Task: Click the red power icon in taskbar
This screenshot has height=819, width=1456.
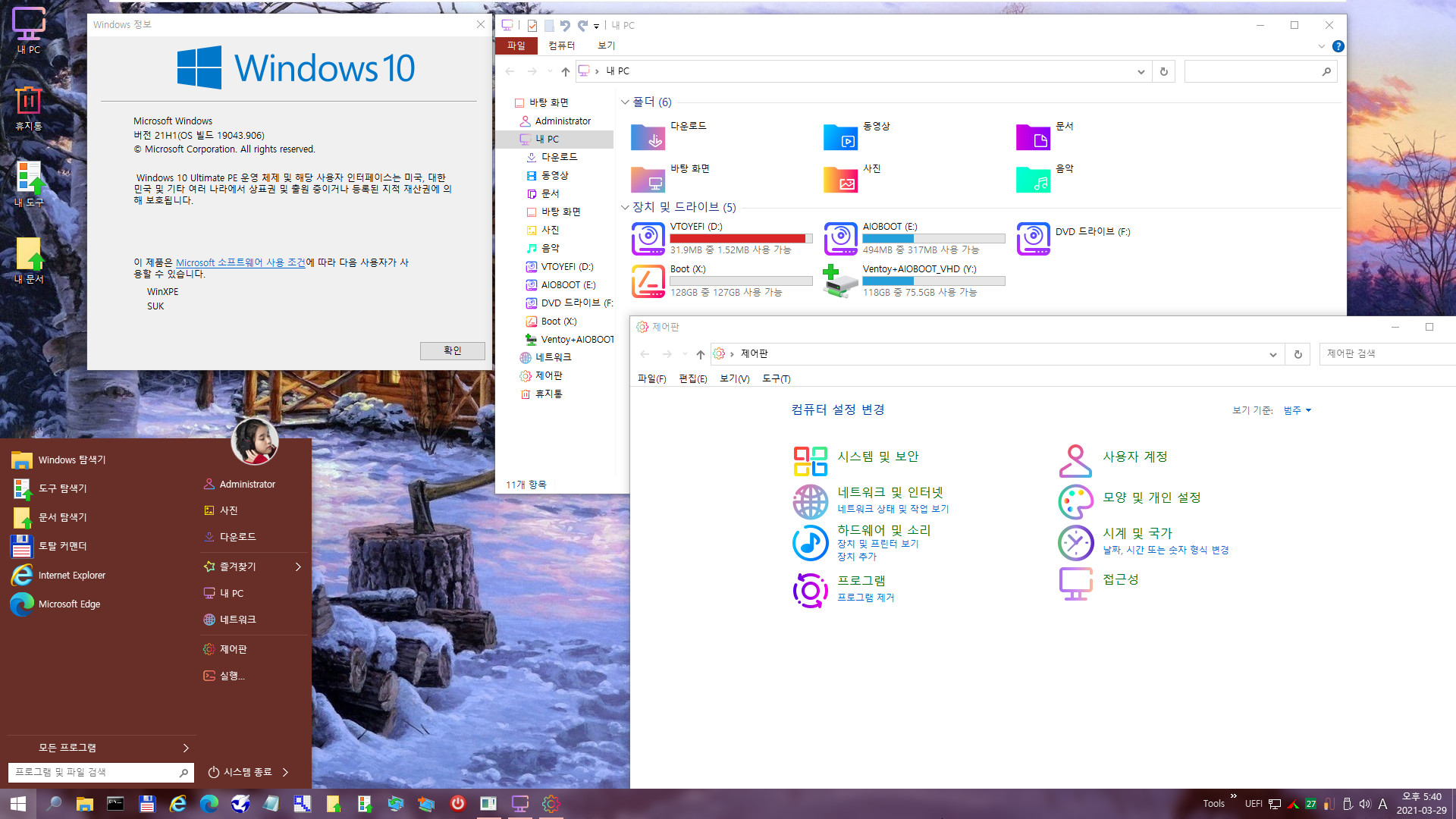Action: click(x=457, y=804)
